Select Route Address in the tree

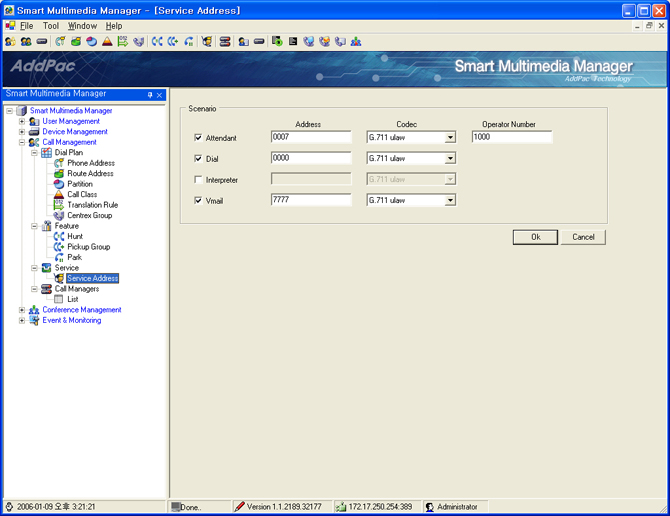pyautogui.click(x=90, y=174)
